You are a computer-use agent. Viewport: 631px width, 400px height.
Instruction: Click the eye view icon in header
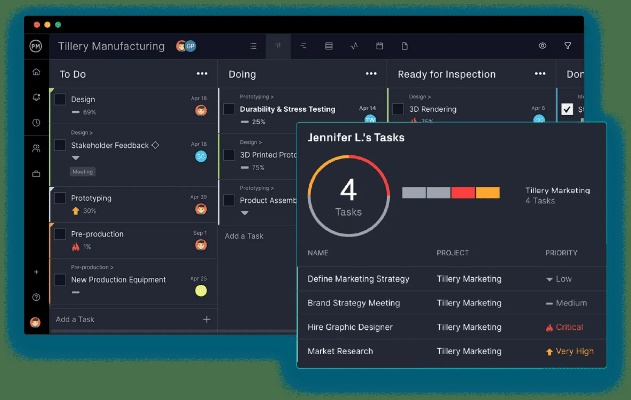tap(542, 46)
